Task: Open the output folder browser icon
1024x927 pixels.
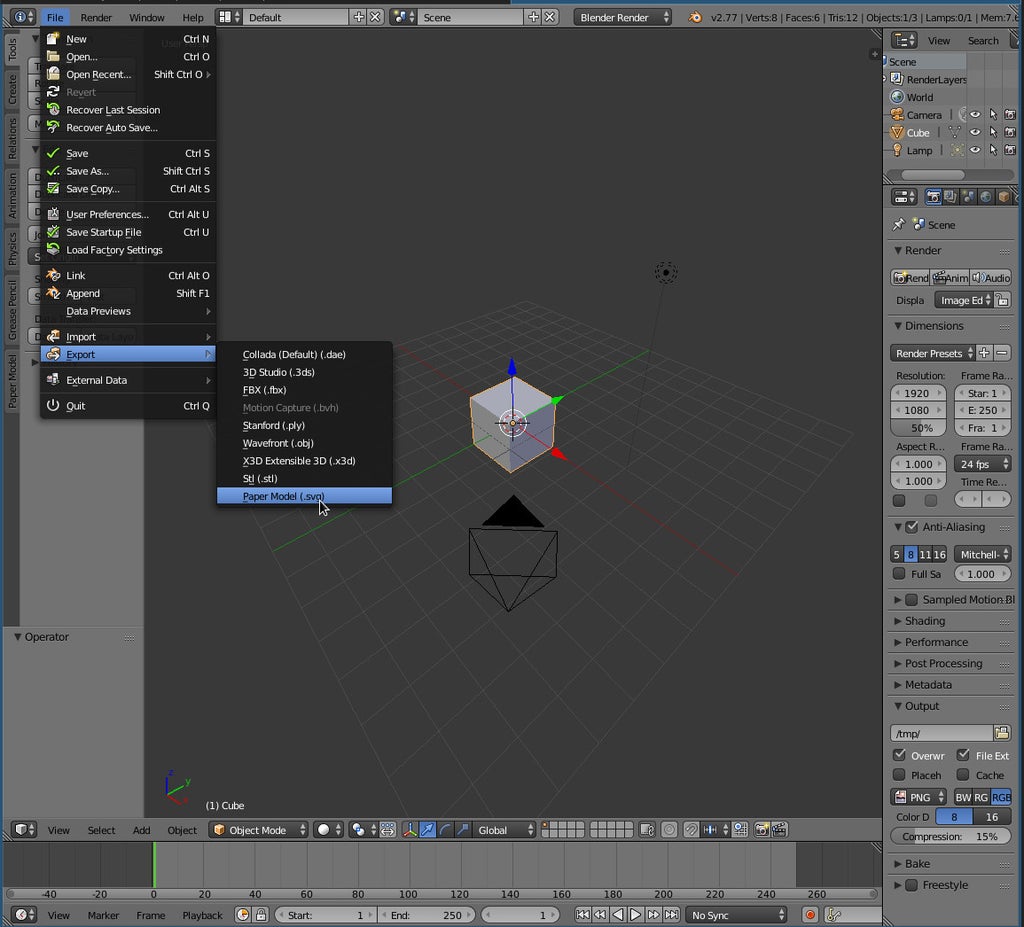Action: (1002, 733)
